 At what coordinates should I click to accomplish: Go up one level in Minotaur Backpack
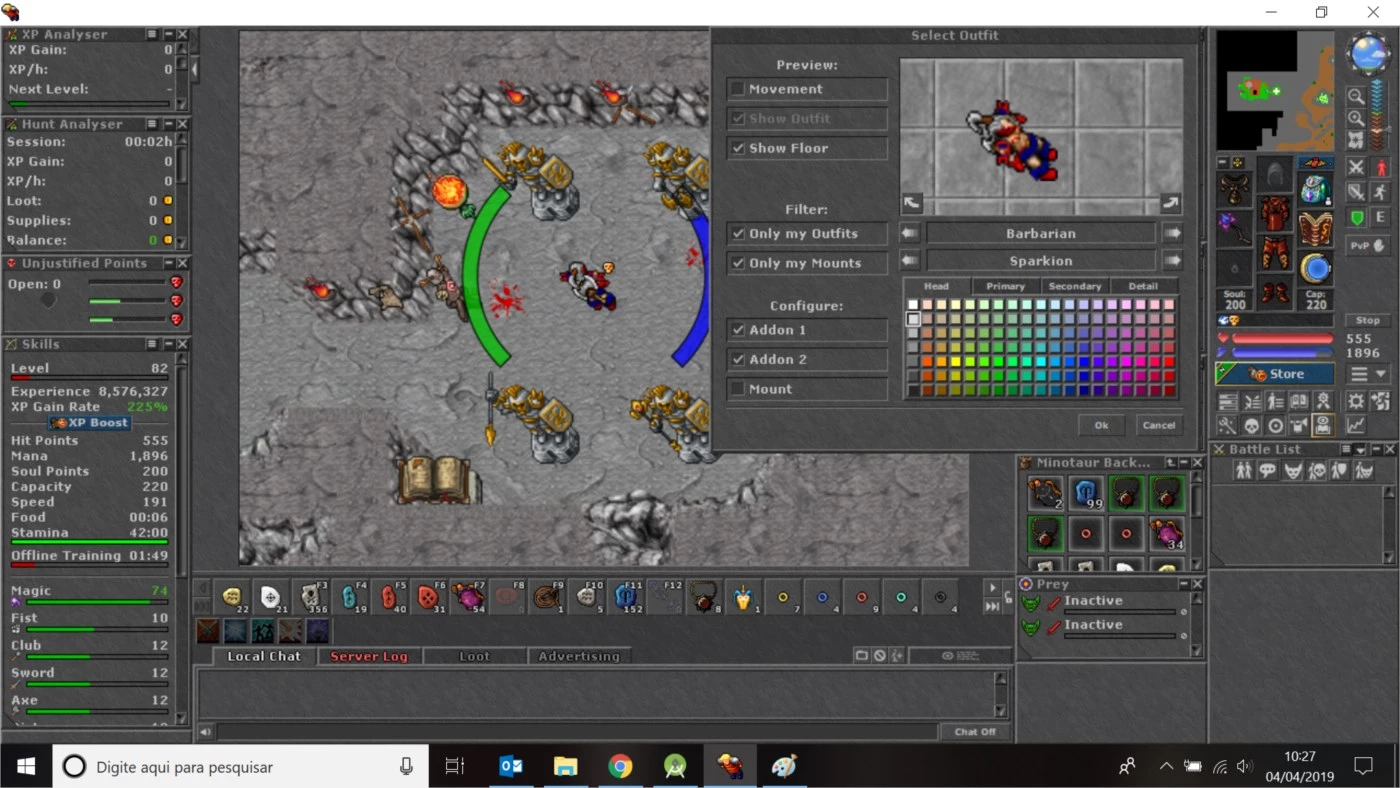(x=1172, y=462)
